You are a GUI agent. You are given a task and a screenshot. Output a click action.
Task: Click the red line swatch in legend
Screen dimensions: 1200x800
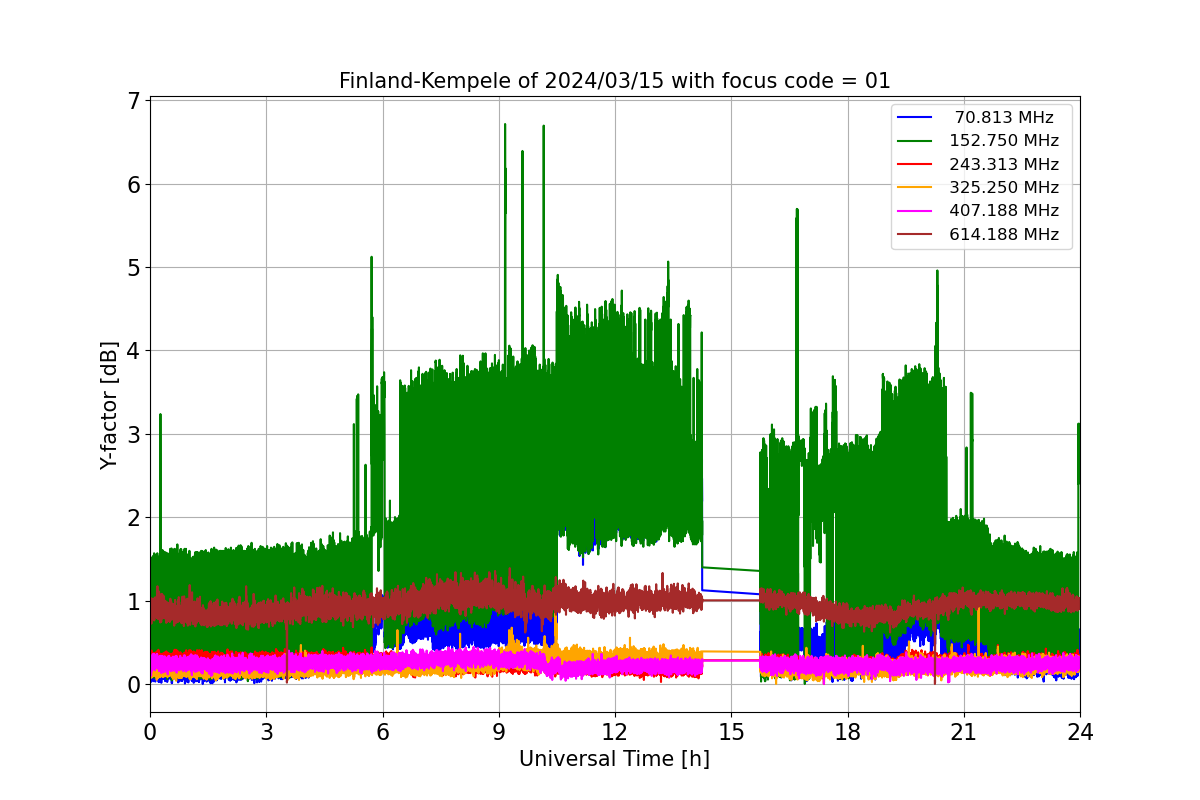(915, 165)
